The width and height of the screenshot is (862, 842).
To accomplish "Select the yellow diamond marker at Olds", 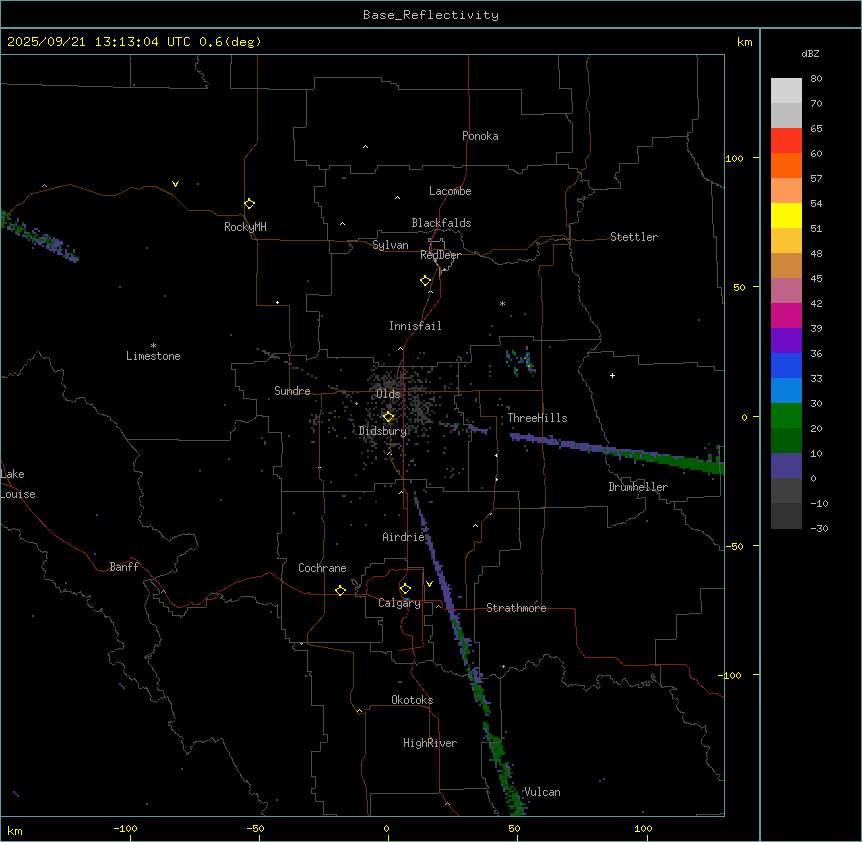I will 389,417.
